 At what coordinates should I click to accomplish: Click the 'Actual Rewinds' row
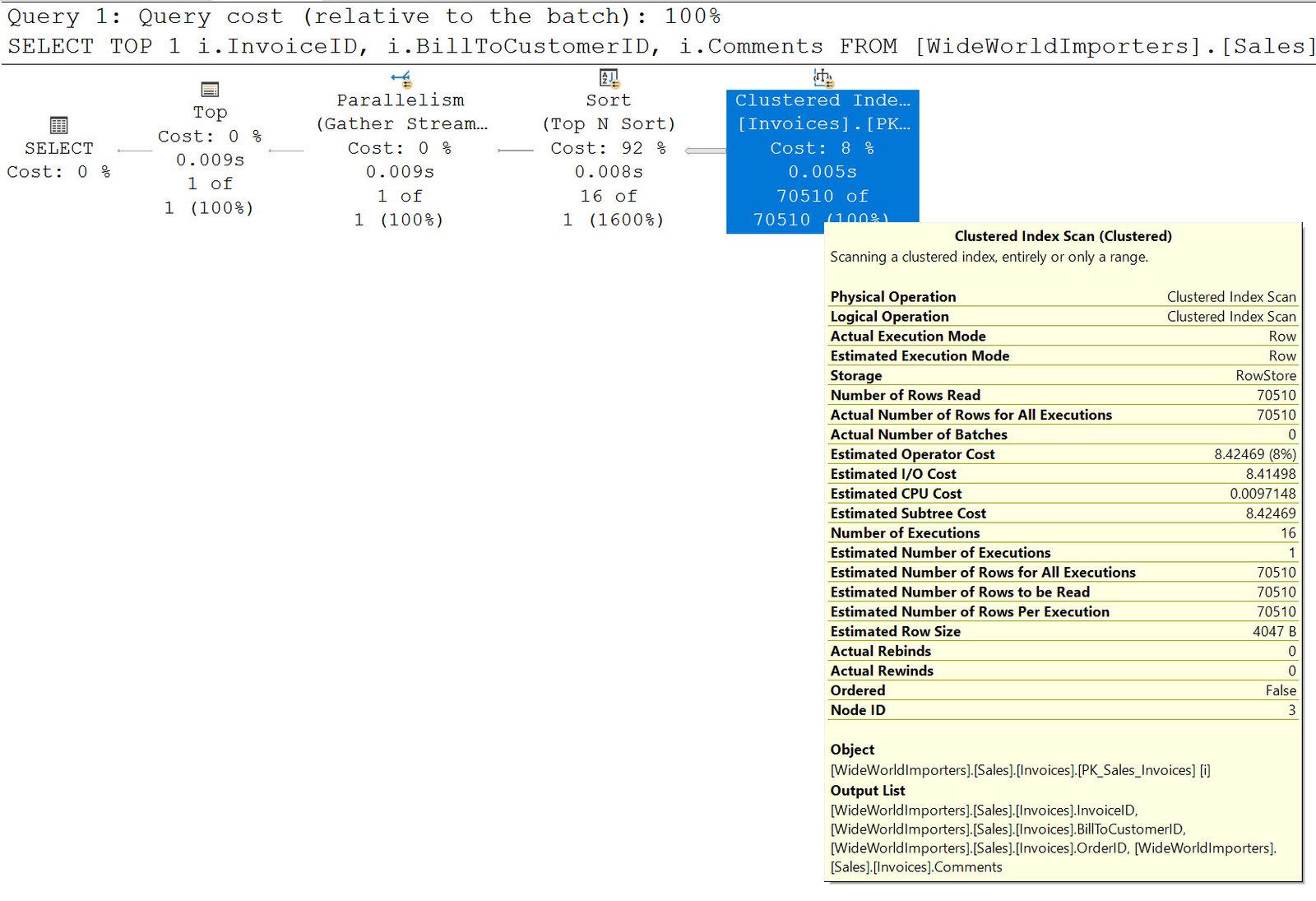[x=1063, y=672]
